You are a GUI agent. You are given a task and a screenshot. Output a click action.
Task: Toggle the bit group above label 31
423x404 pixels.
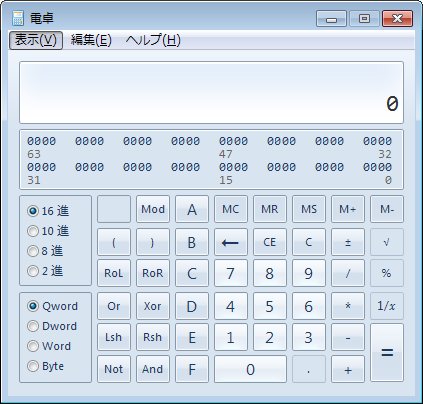[x=42, y=167]
